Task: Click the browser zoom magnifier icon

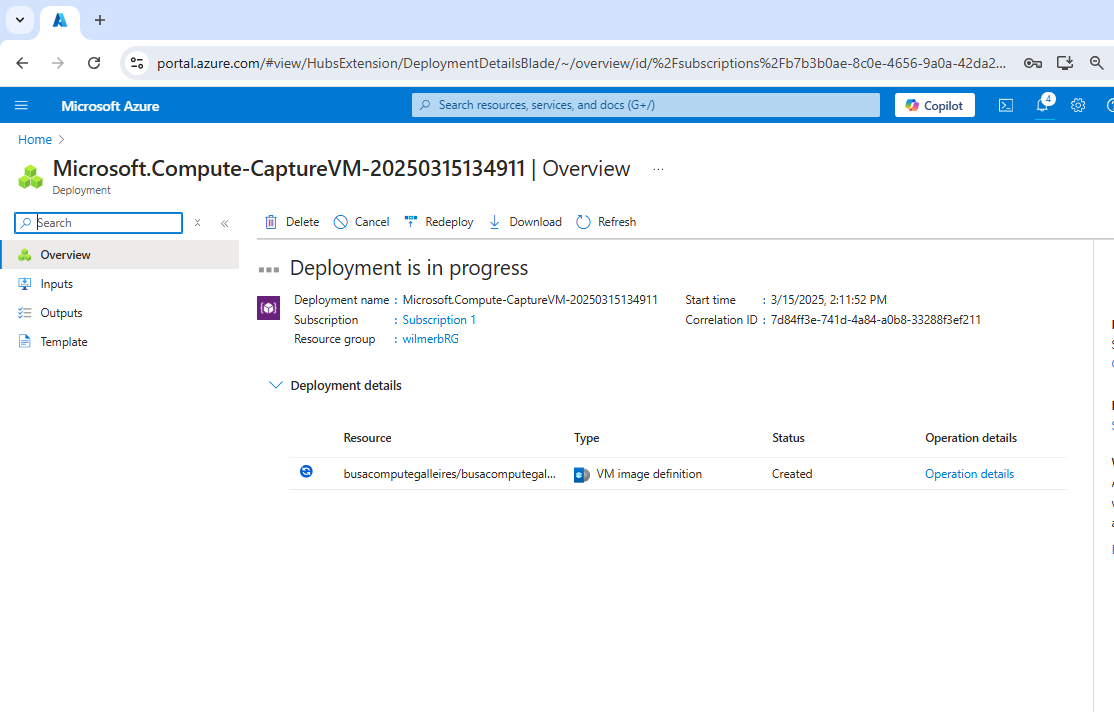Action: tap(1096, 63)
